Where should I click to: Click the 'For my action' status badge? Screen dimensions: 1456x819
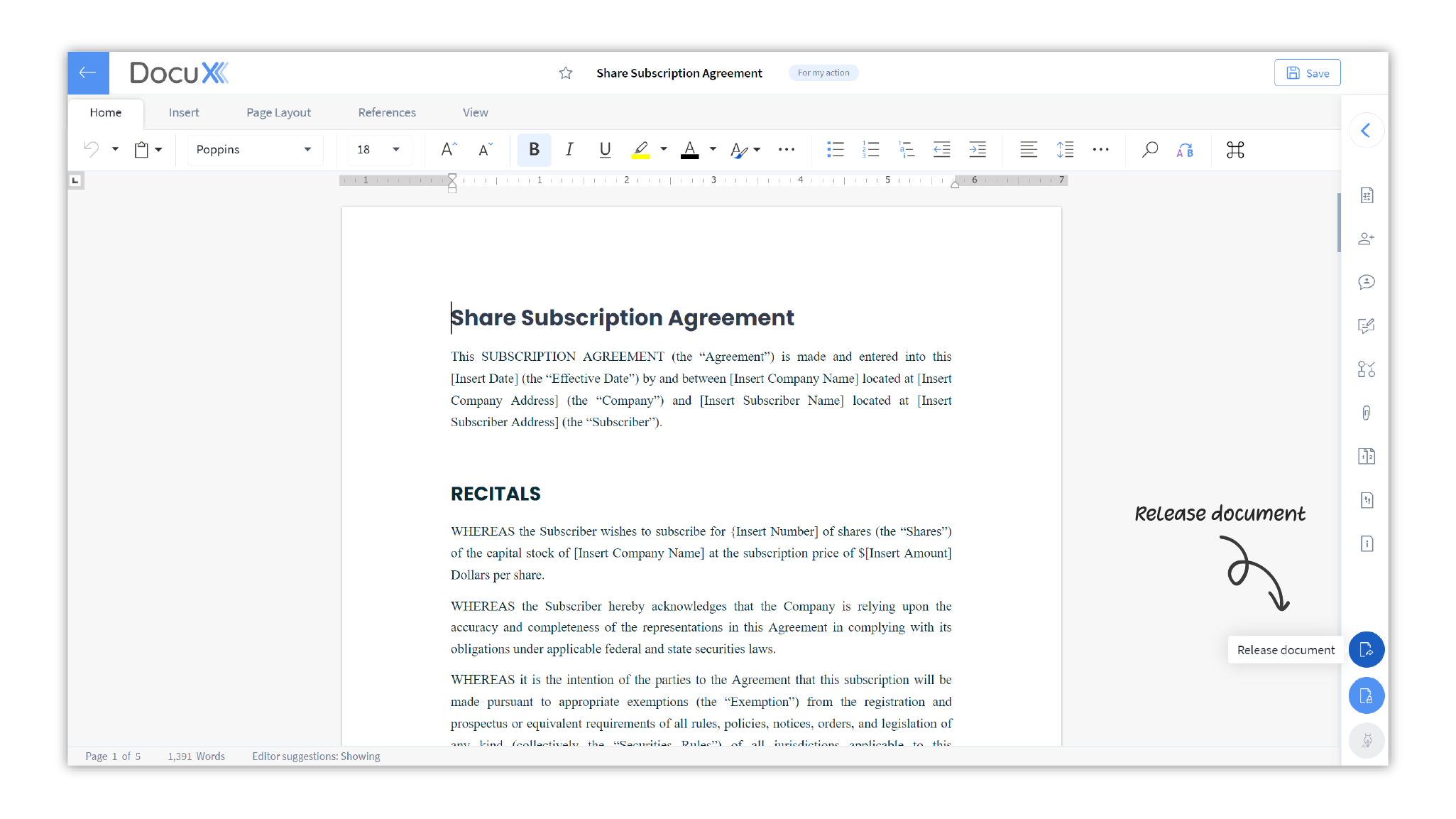(x=823, y=72)
